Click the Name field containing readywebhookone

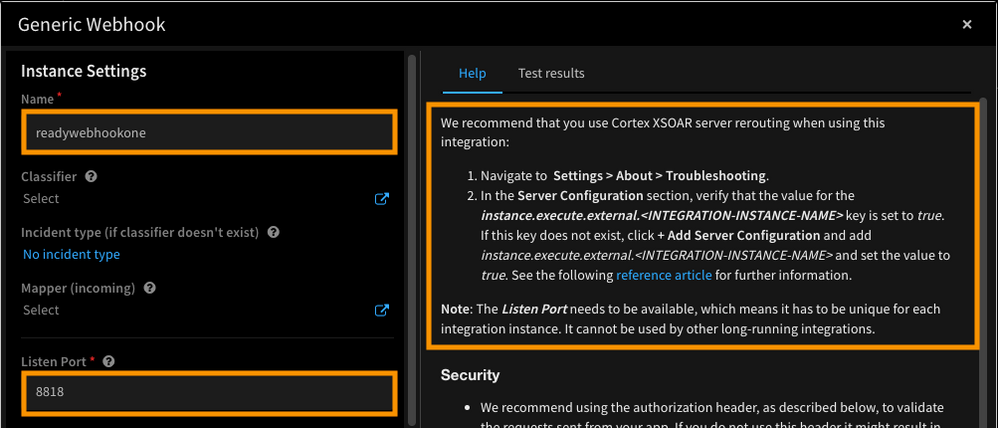pyautogui.click(x=208, y=133)
